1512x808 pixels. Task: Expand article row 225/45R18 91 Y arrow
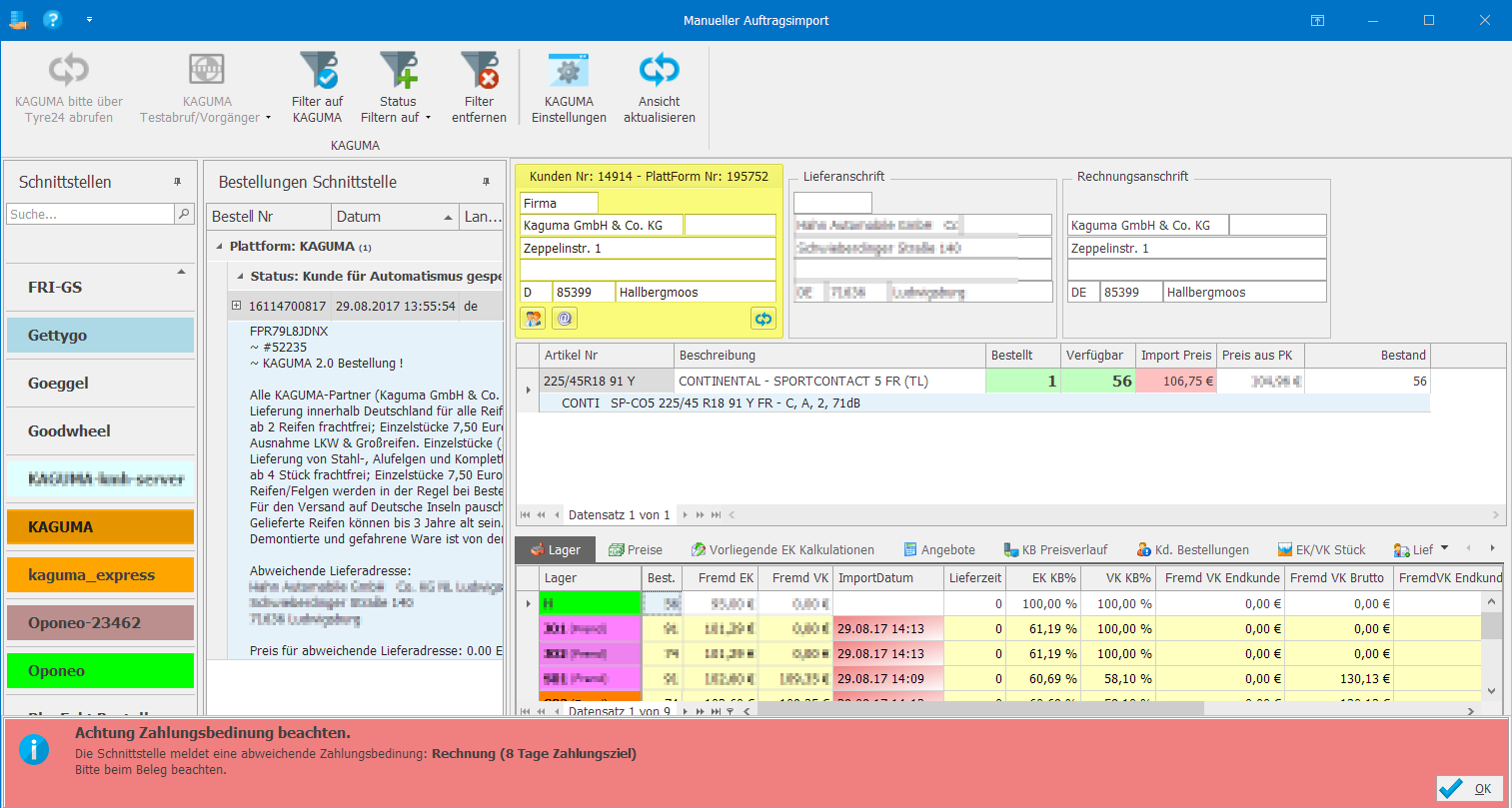(x=529, y=390)
